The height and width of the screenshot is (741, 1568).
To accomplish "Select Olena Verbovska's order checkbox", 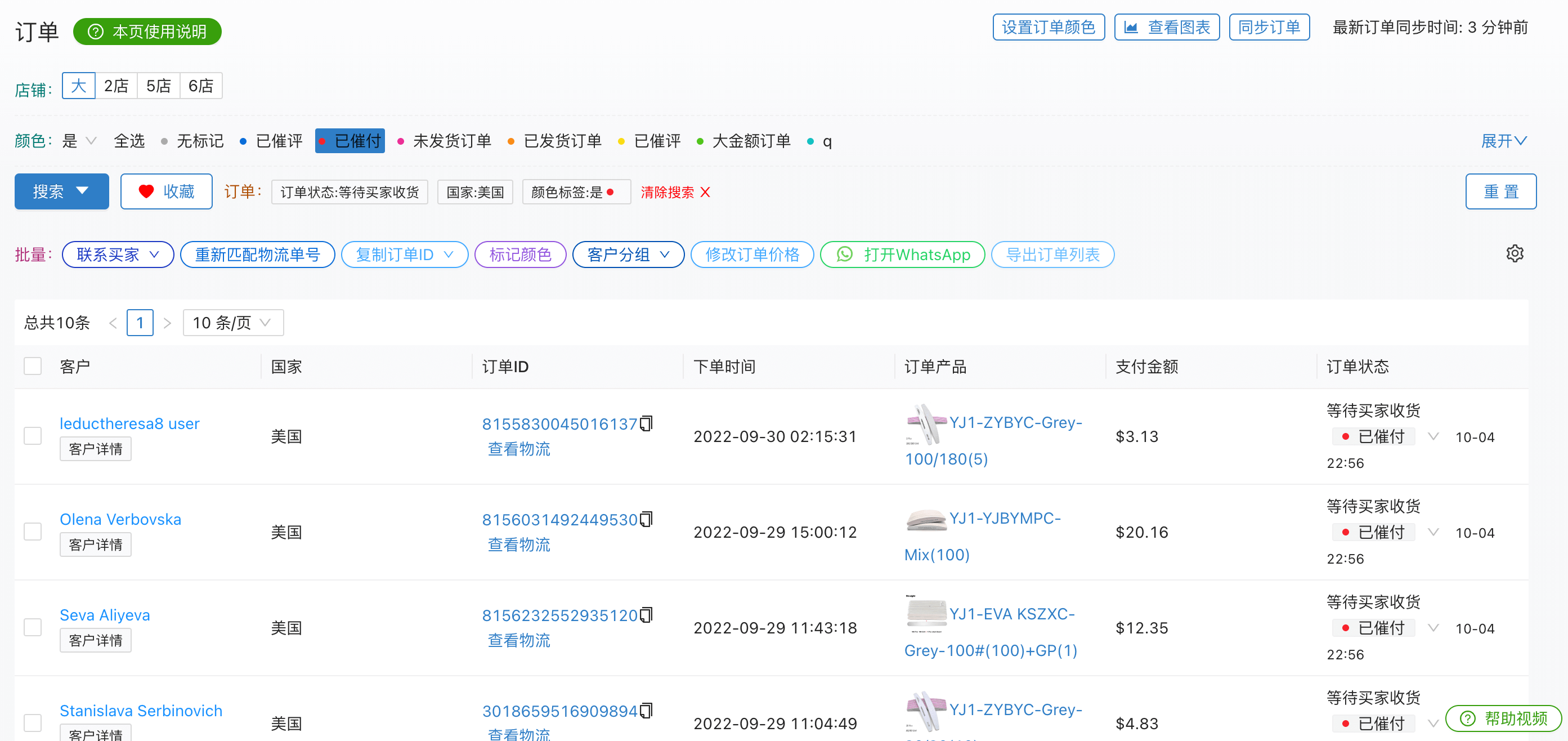I will click(33, 532).
